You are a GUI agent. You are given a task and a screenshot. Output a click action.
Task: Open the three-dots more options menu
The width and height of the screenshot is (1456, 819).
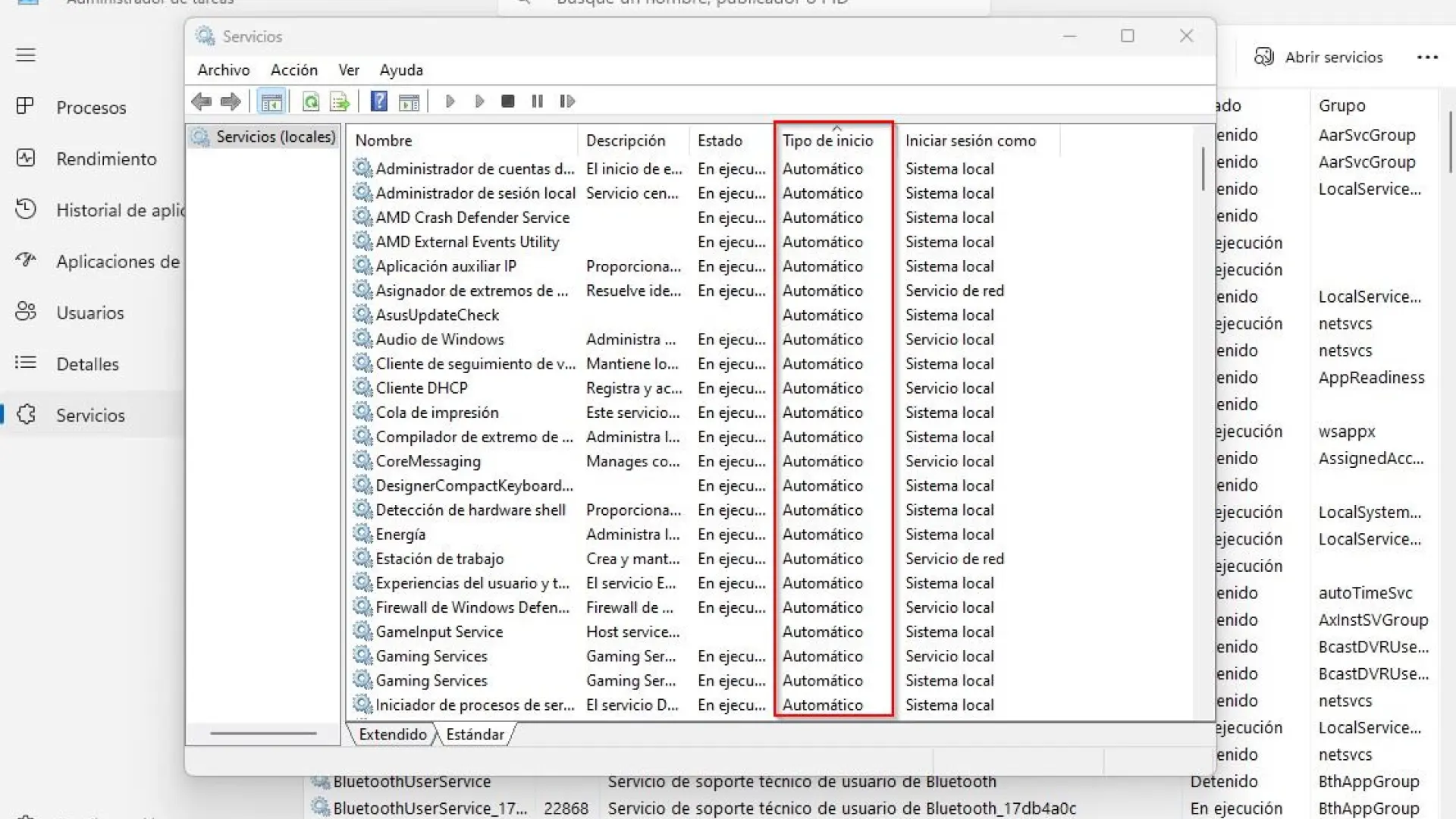coord(1427,57)
